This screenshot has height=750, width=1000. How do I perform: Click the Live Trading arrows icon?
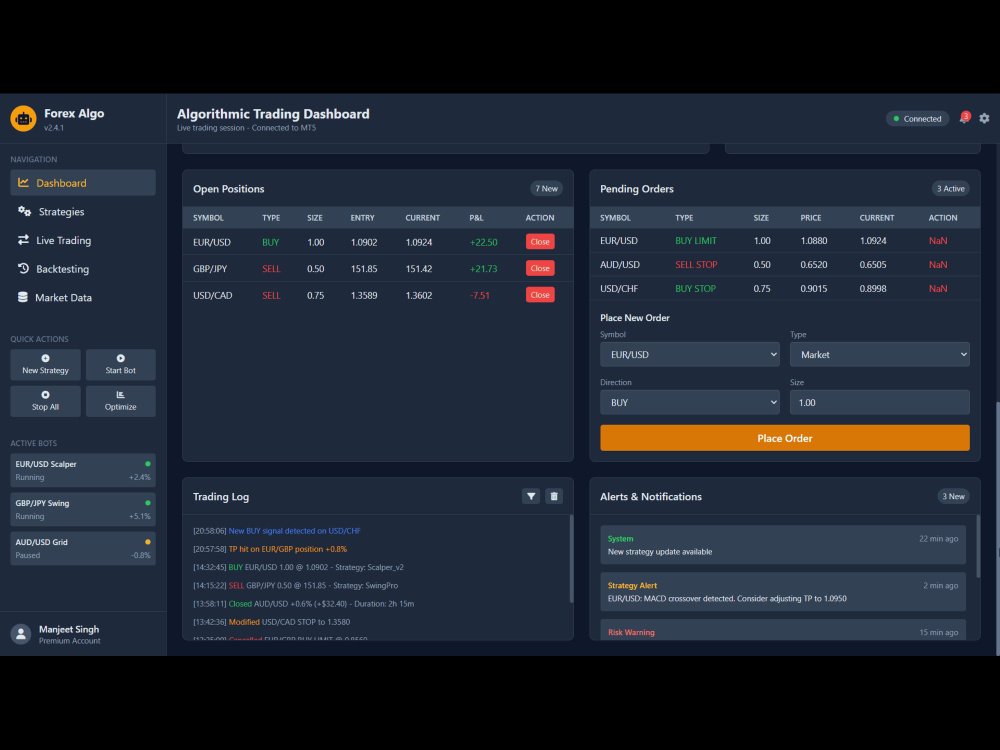pyautogui.click(x=24, y=240)
